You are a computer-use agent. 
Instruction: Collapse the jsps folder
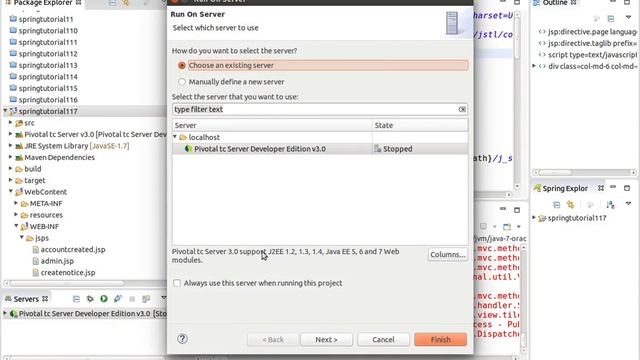point(22,238)
